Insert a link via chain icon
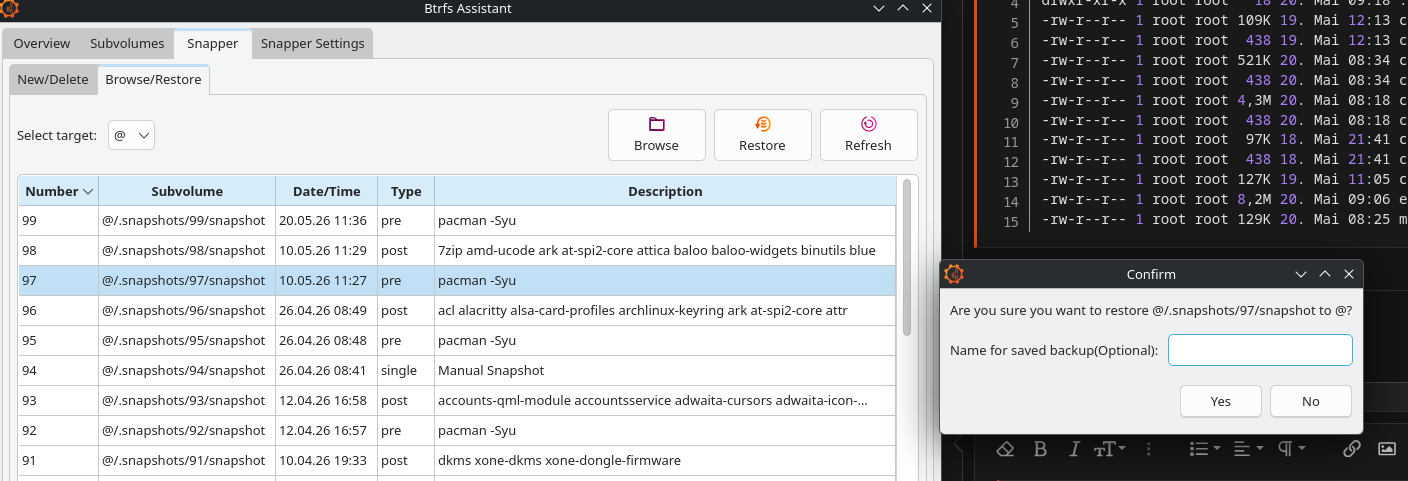The height and width of the screenshot is (481, 1408). 1352,449
